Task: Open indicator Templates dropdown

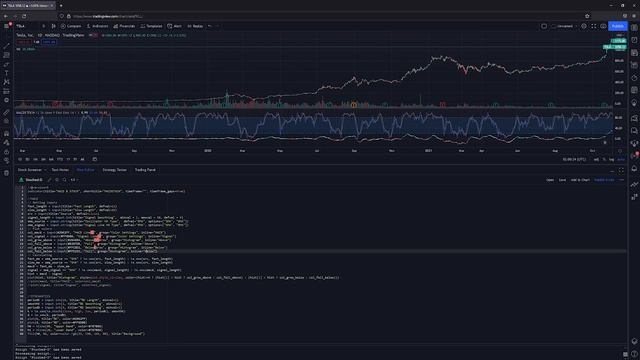Action: 151,26
